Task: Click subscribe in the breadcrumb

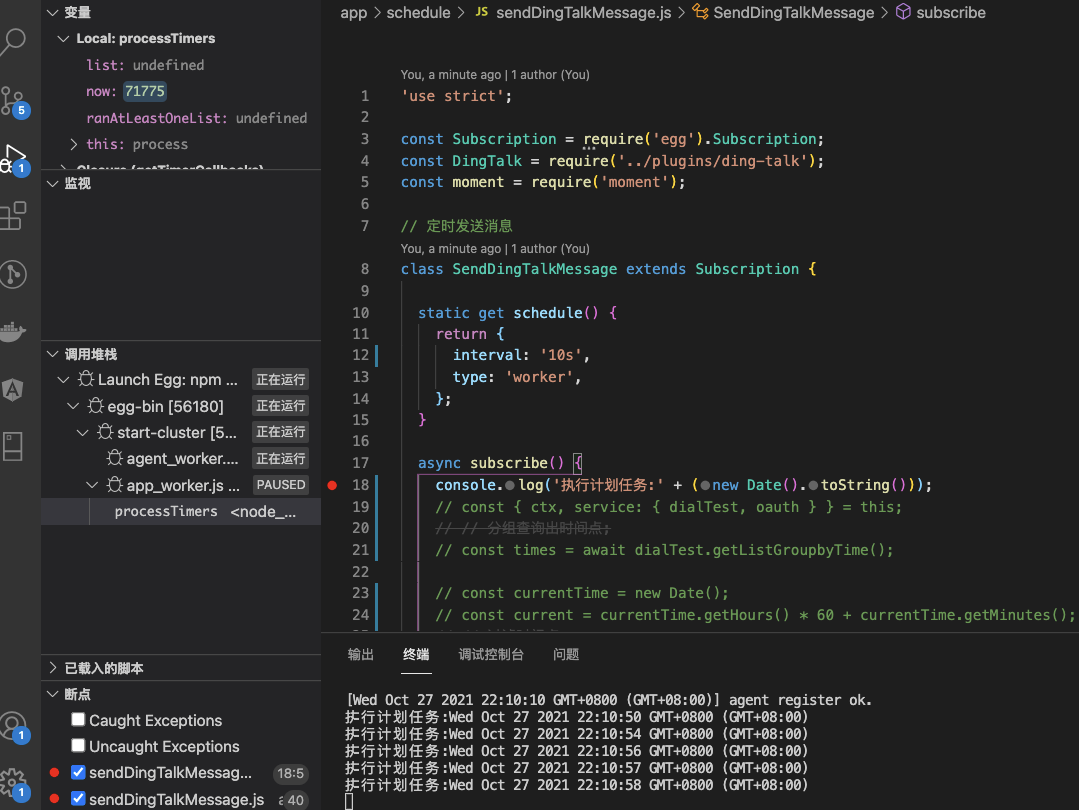Action: 951,12
